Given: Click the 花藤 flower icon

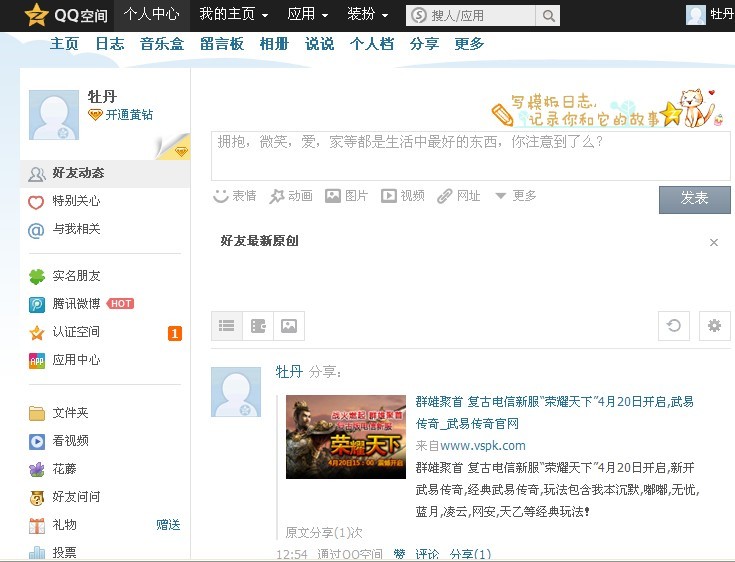Looking at the screenshot, I should coord(37,470).
